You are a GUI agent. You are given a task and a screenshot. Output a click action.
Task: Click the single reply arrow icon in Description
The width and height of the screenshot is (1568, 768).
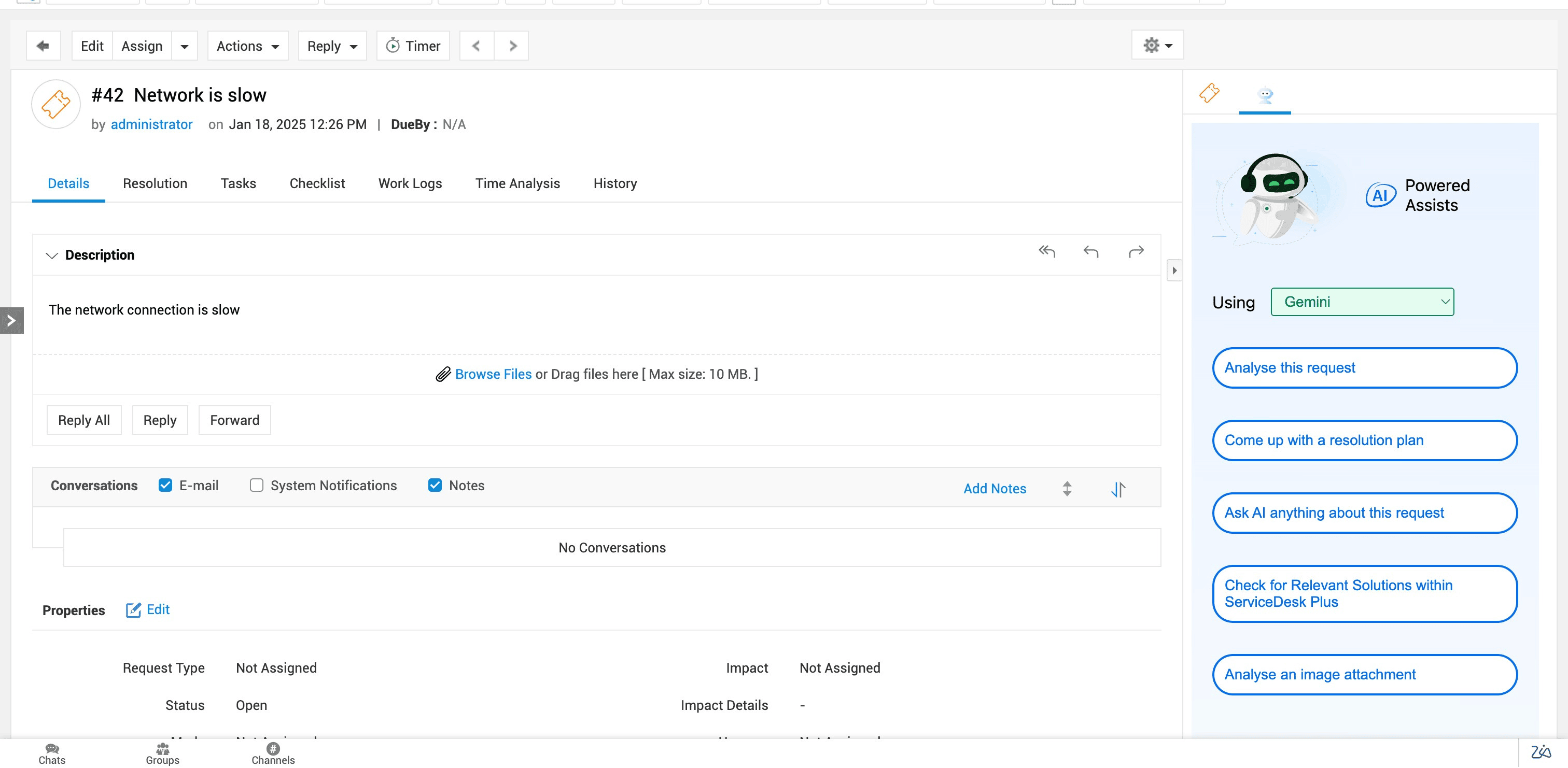click(x=1091, y=251)
